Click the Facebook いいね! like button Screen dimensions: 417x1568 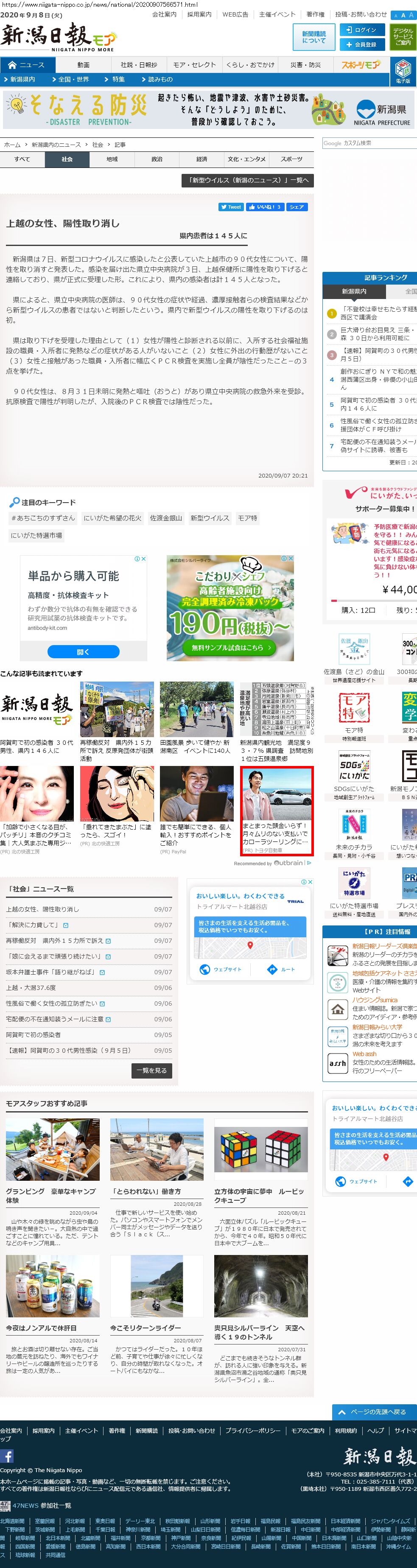point(264,207)
